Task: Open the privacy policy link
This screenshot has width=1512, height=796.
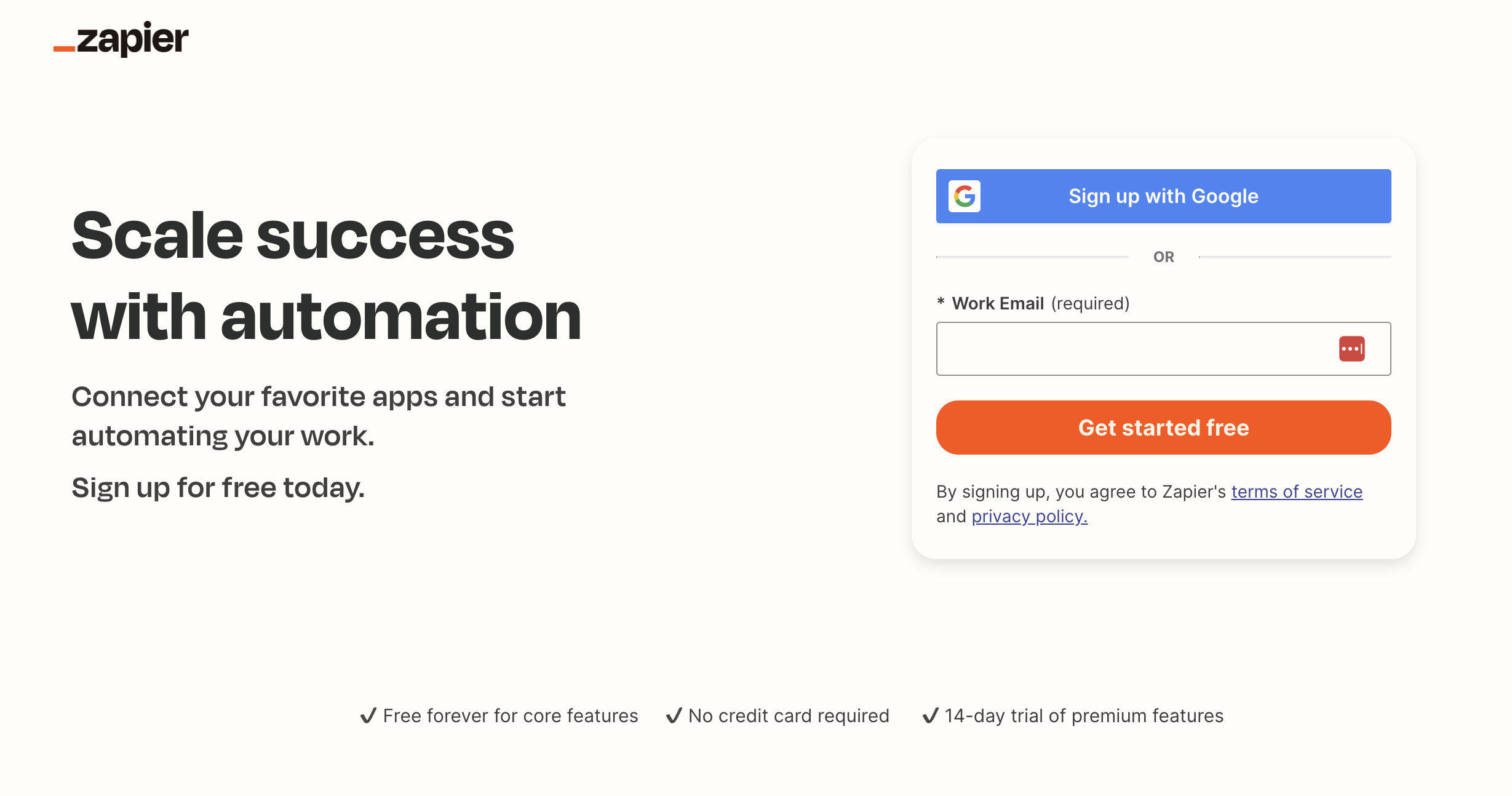Action: point(1029,516)
